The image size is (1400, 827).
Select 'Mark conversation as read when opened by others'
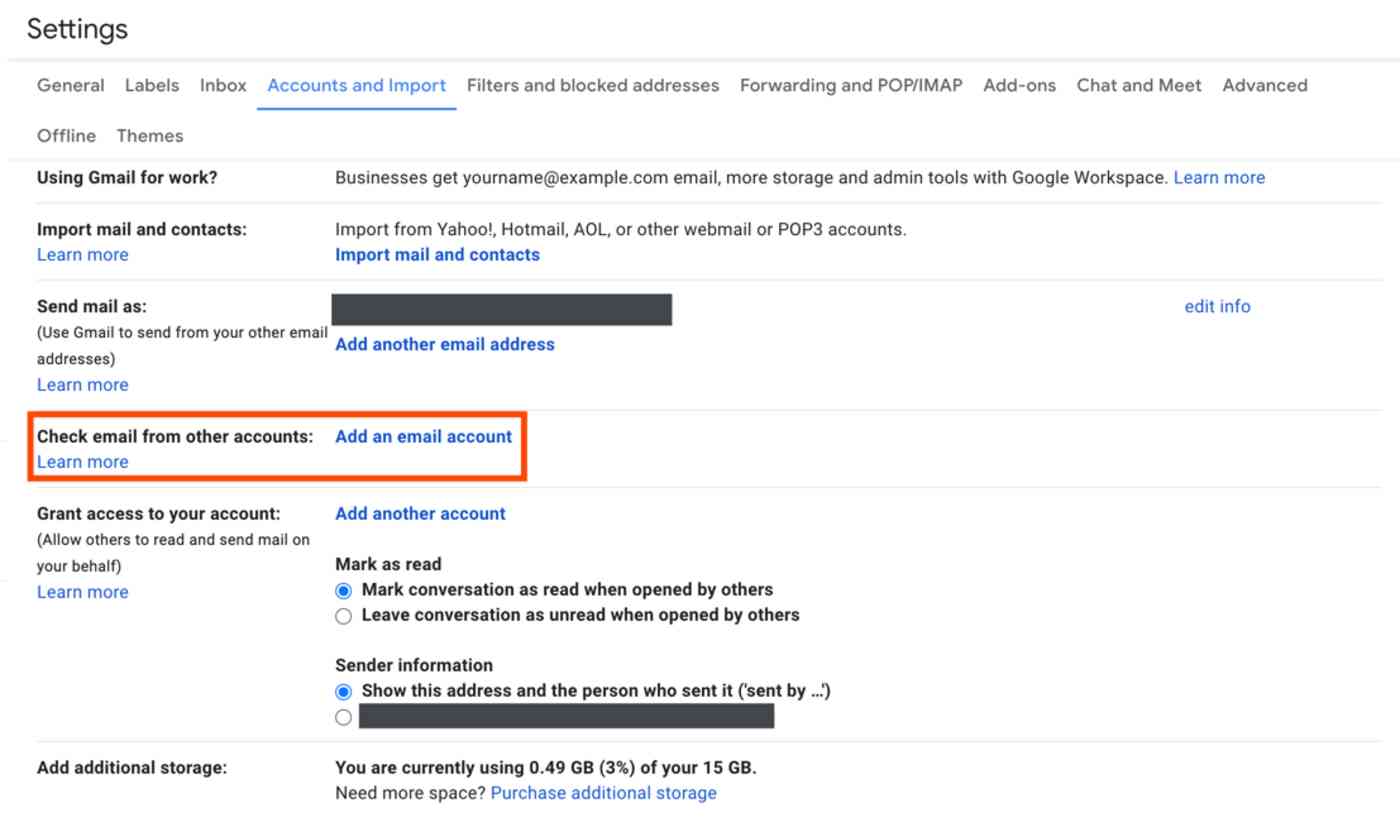click(x=344, y=590)
